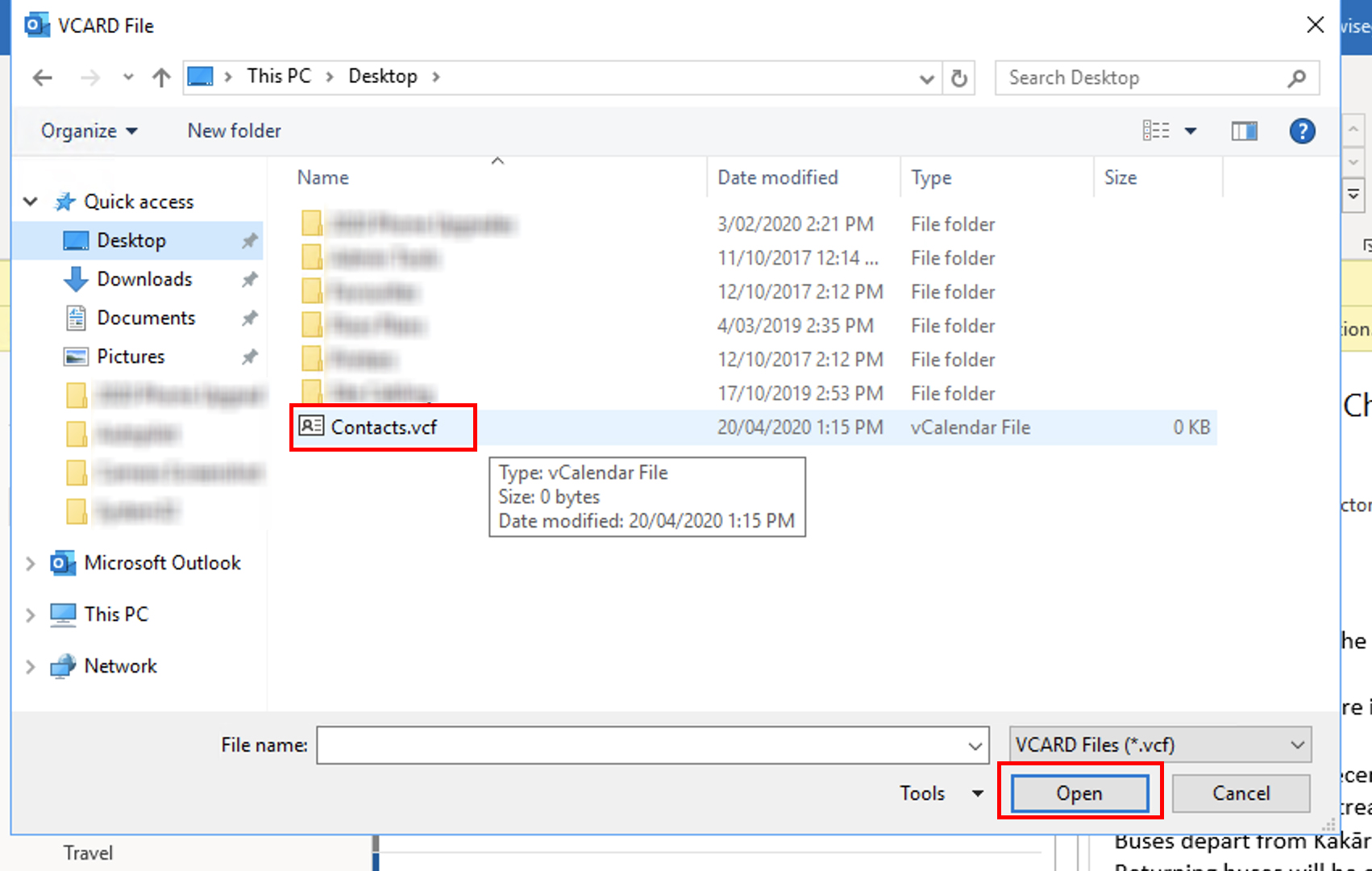
Task: Click the Contacts.vcf vCard file icon
Action: point(311,426)
